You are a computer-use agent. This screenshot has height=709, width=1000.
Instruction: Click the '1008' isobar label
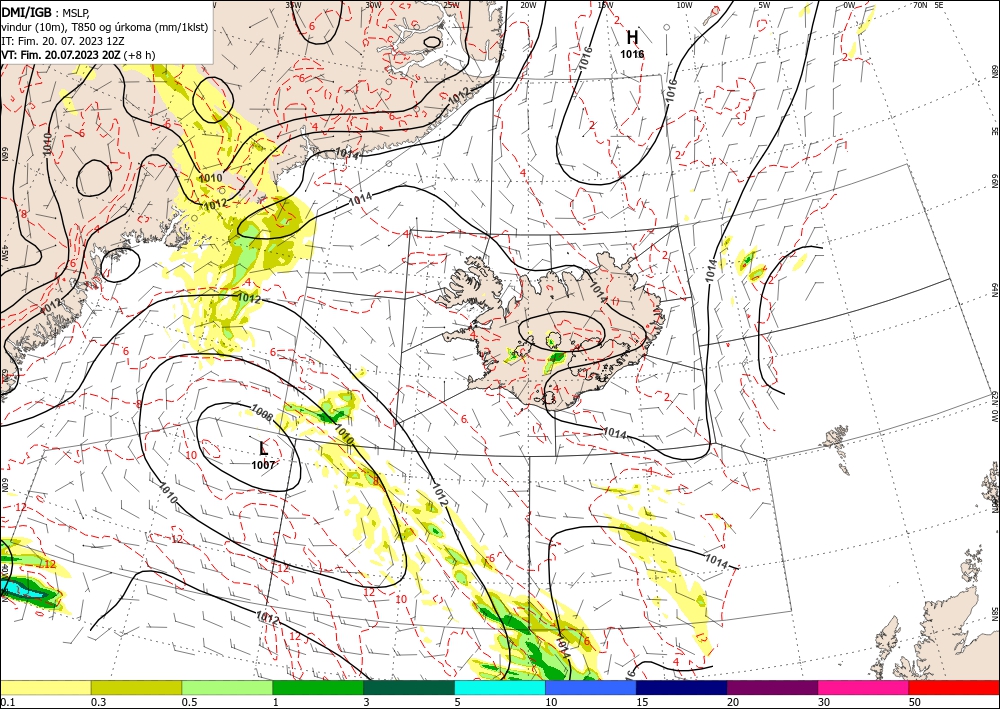[x=261, y=413]
